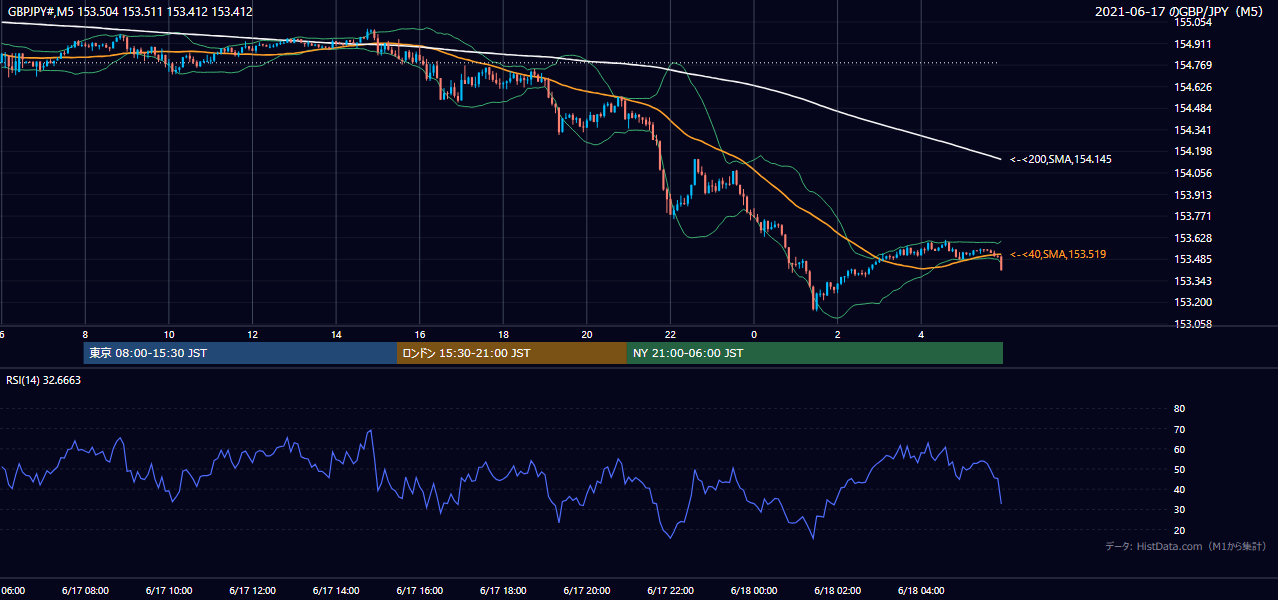Image resolution: width=1278 pixels, height=600 pixels.
Task: Click the 200 SMA 154.145 label
Action: pyautogui.click(x=1060, y=159)
